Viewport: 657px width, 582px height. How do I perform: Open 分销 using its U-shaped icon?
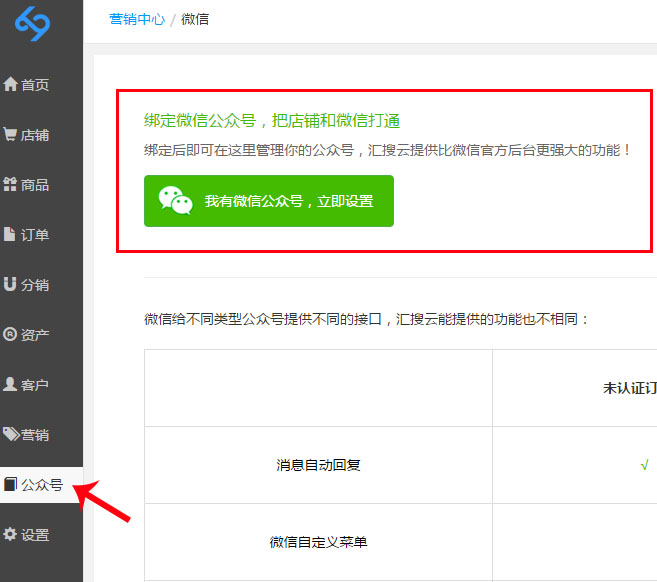[x=11, y=285]
